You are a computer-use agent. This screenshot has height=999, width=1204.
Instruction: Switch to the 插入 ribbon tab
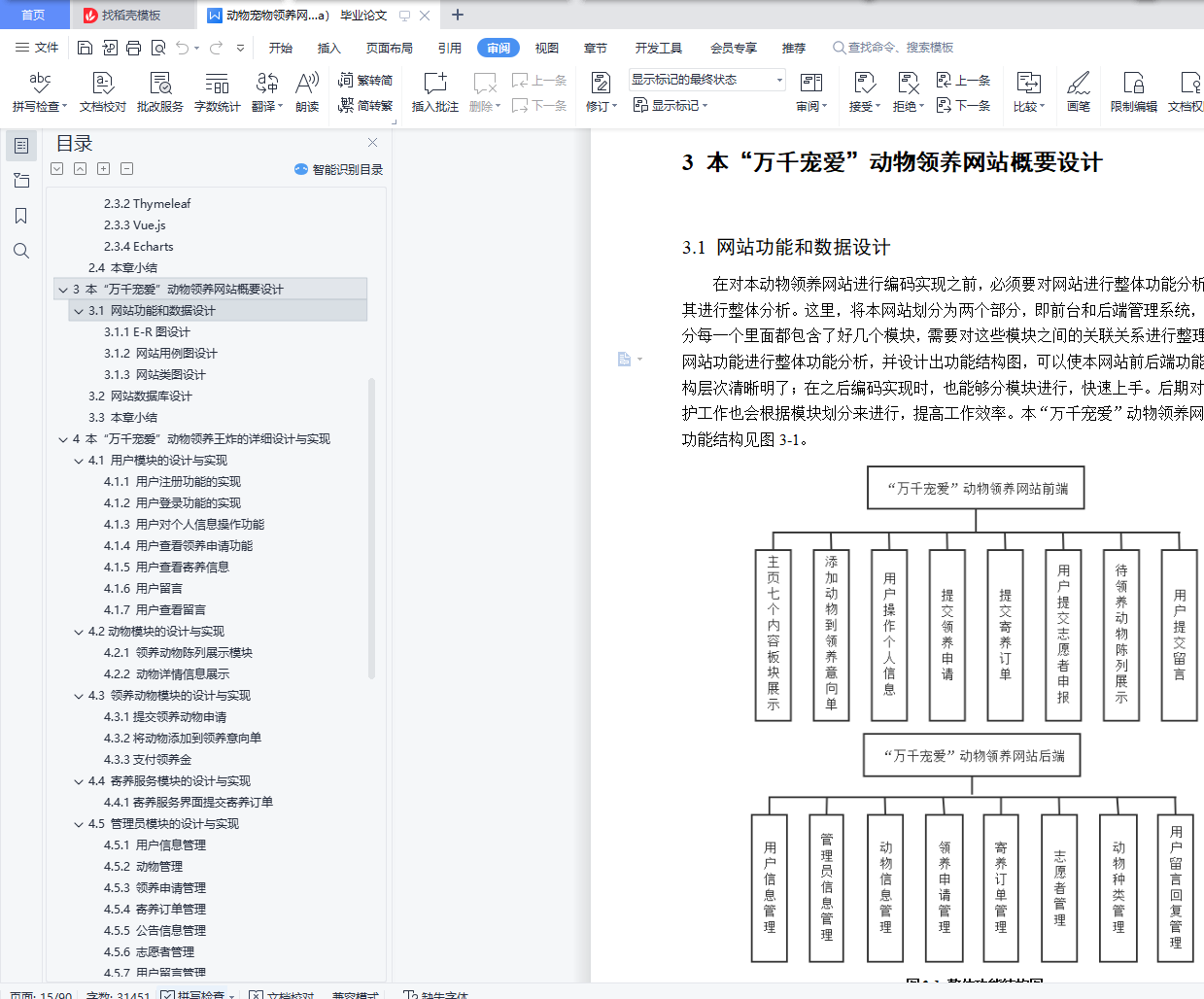click(x=329, y=48)
